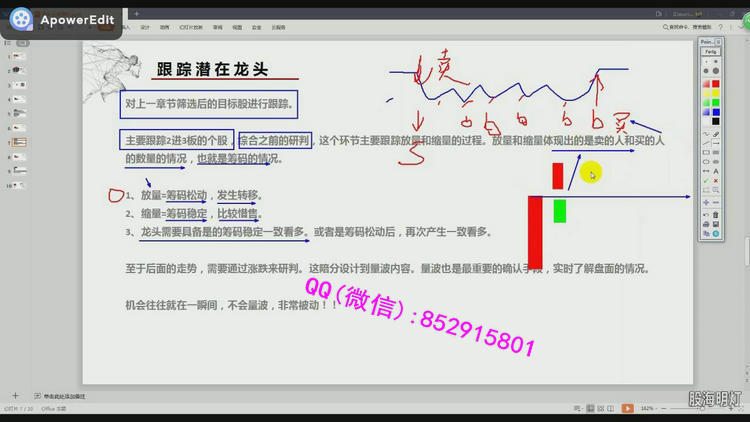Screen dimensions: 750x422
Task: Click the trash icon to clear annotations
Action: (716, 213)
